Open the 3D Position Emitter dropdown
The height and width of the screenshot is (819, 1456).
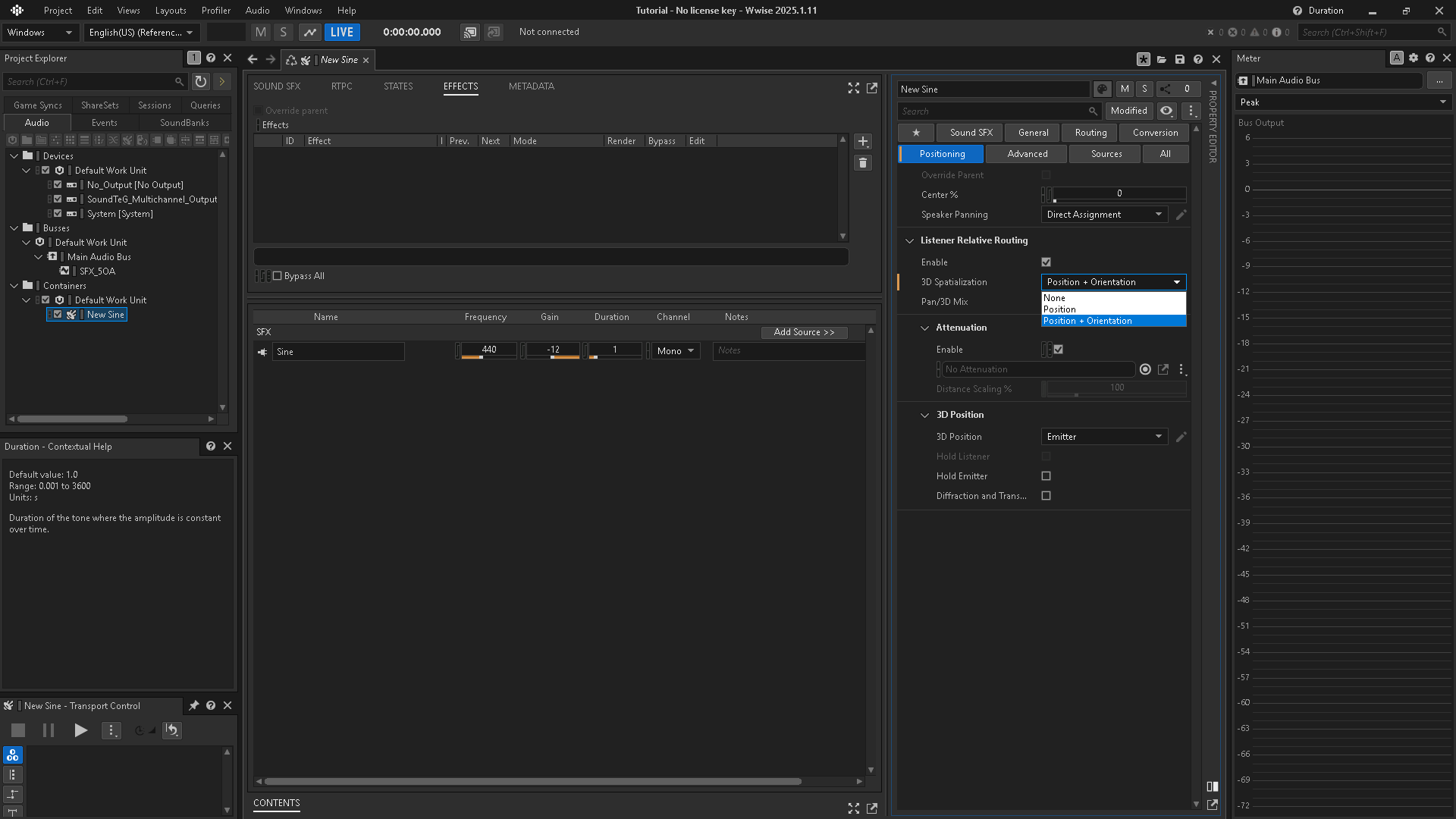(x=1104, y=437)
